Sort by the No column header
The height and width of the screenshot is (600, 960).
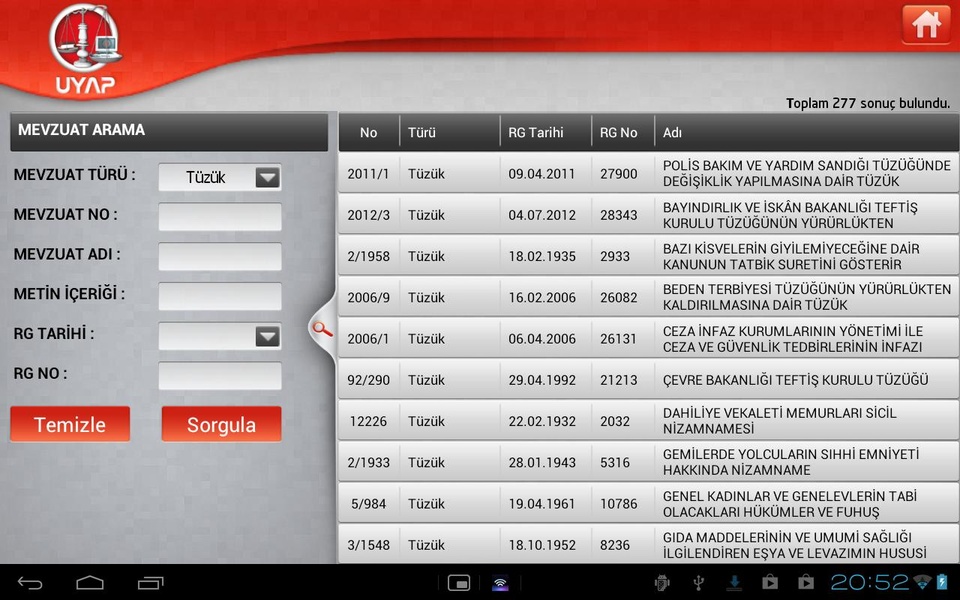tap(369, 132)
